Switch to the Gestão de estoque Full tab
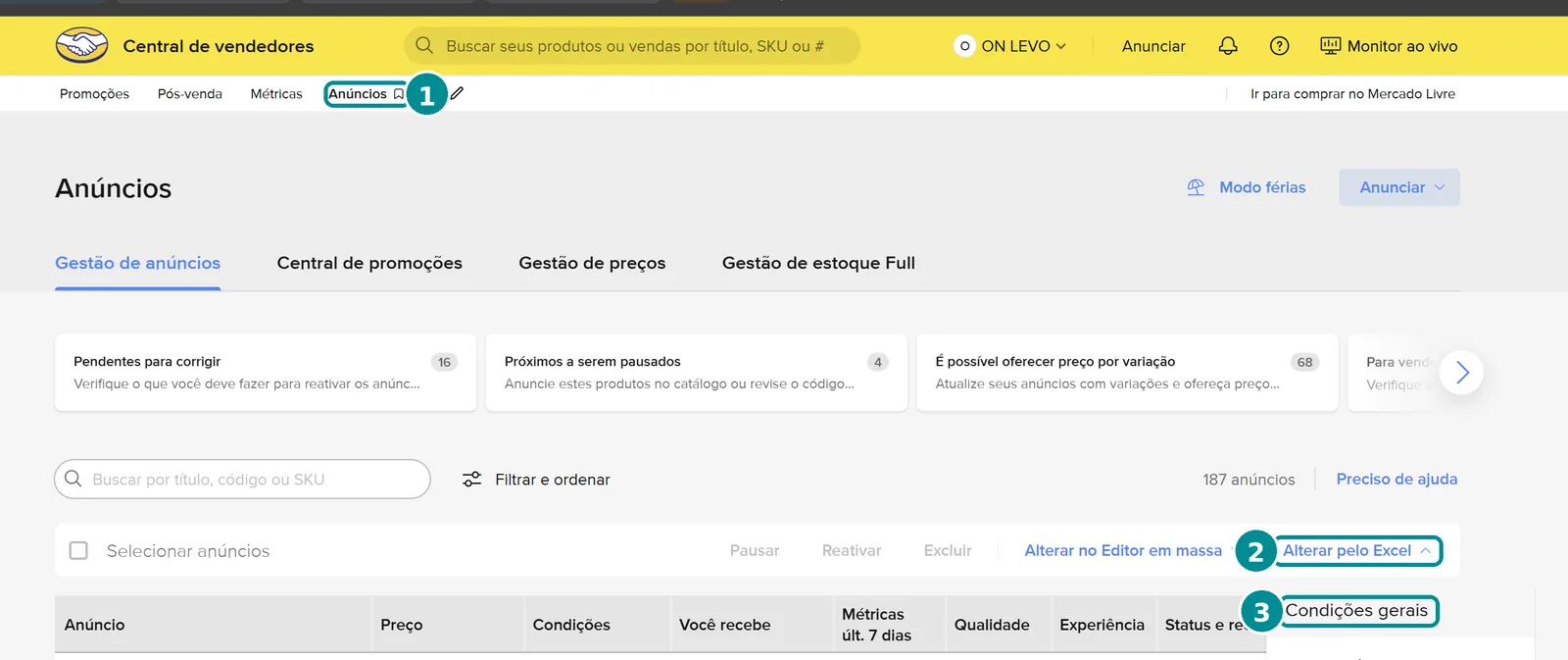Screen dimensions: 1568x660 coord(818,263)
